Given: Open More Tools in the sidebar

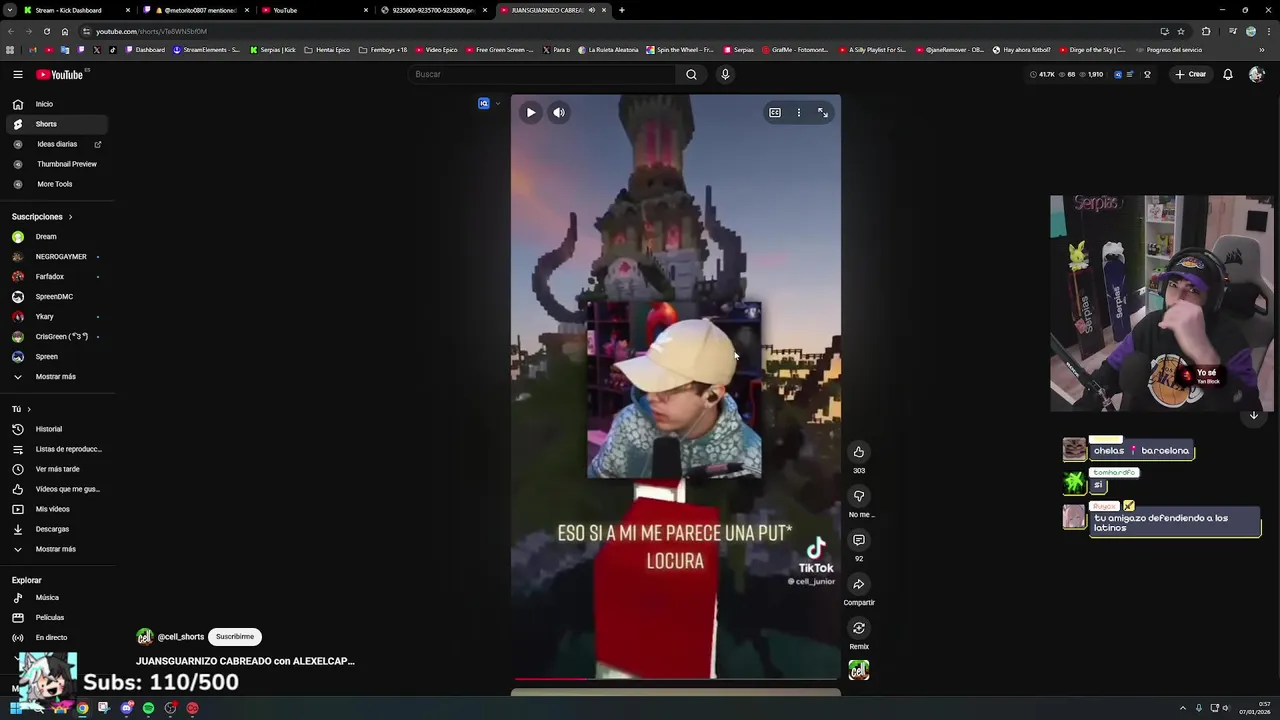Looking at the screenshot, I should [x=56, y=184].
